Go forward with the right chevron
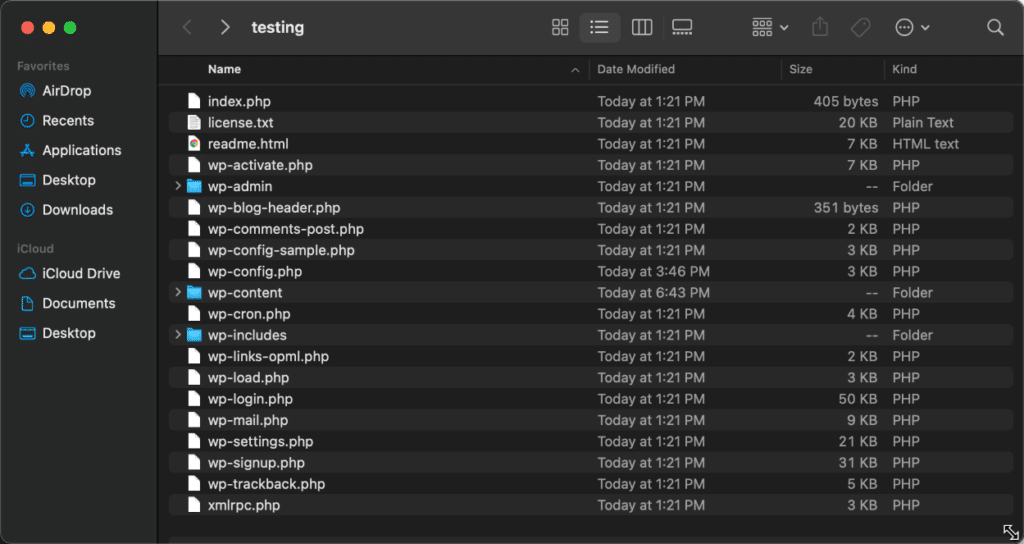This screenshot has height=544, width=1024. (225, 27)
